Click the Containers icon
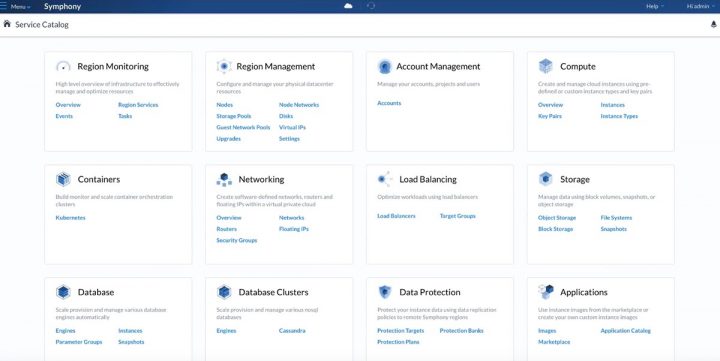This screenshot has height=361, width=720. (x=63, y=179)
